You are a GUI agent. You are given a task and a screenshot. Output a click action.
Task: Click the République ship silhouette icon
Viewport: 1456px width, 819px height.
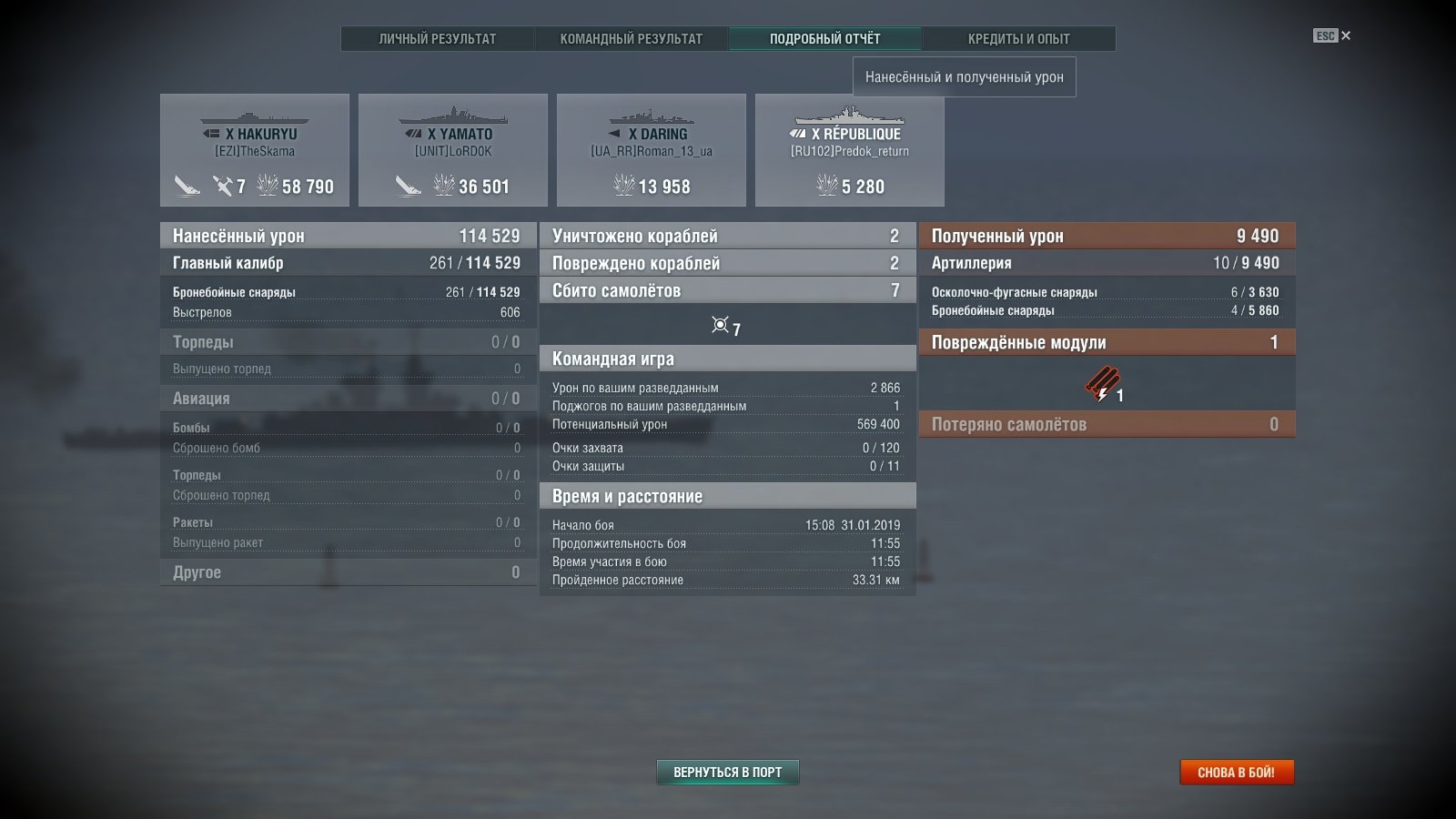click(x=850, y=116)
